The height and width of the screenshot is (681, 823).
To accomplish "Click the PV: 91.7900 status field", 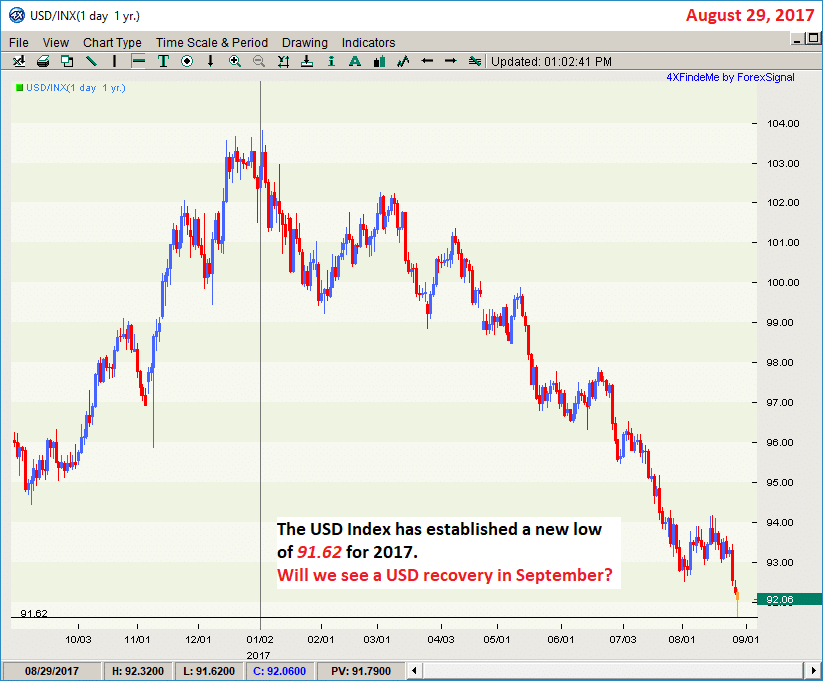I will (361, 671).
